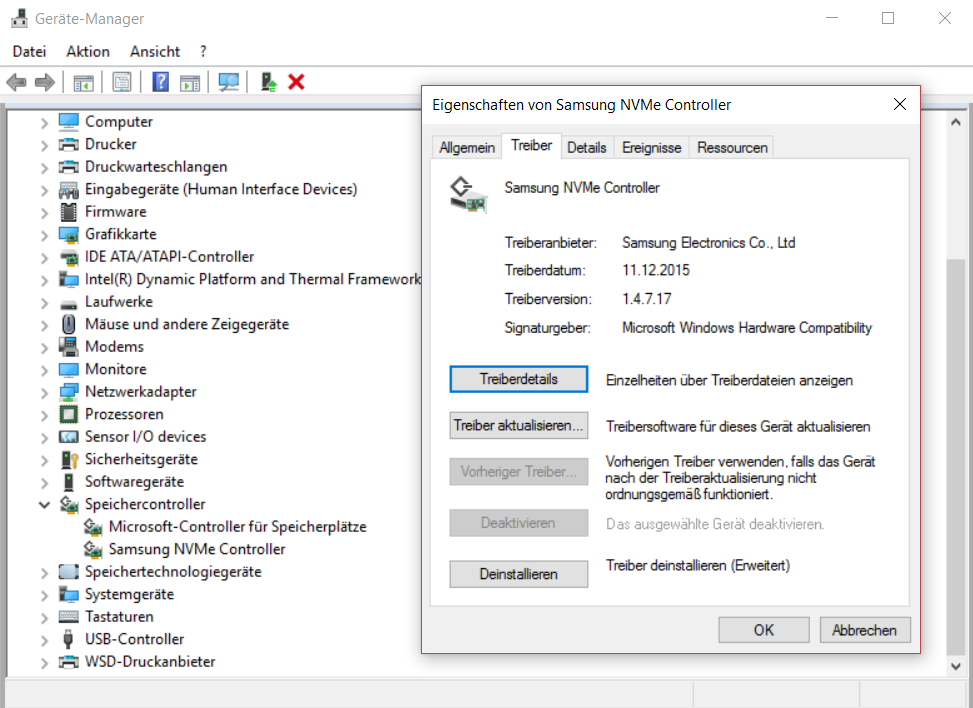This screenshot has width=973, height=708.
Task: Collapse the Speichercontroller node
Action: click(44, 504)
